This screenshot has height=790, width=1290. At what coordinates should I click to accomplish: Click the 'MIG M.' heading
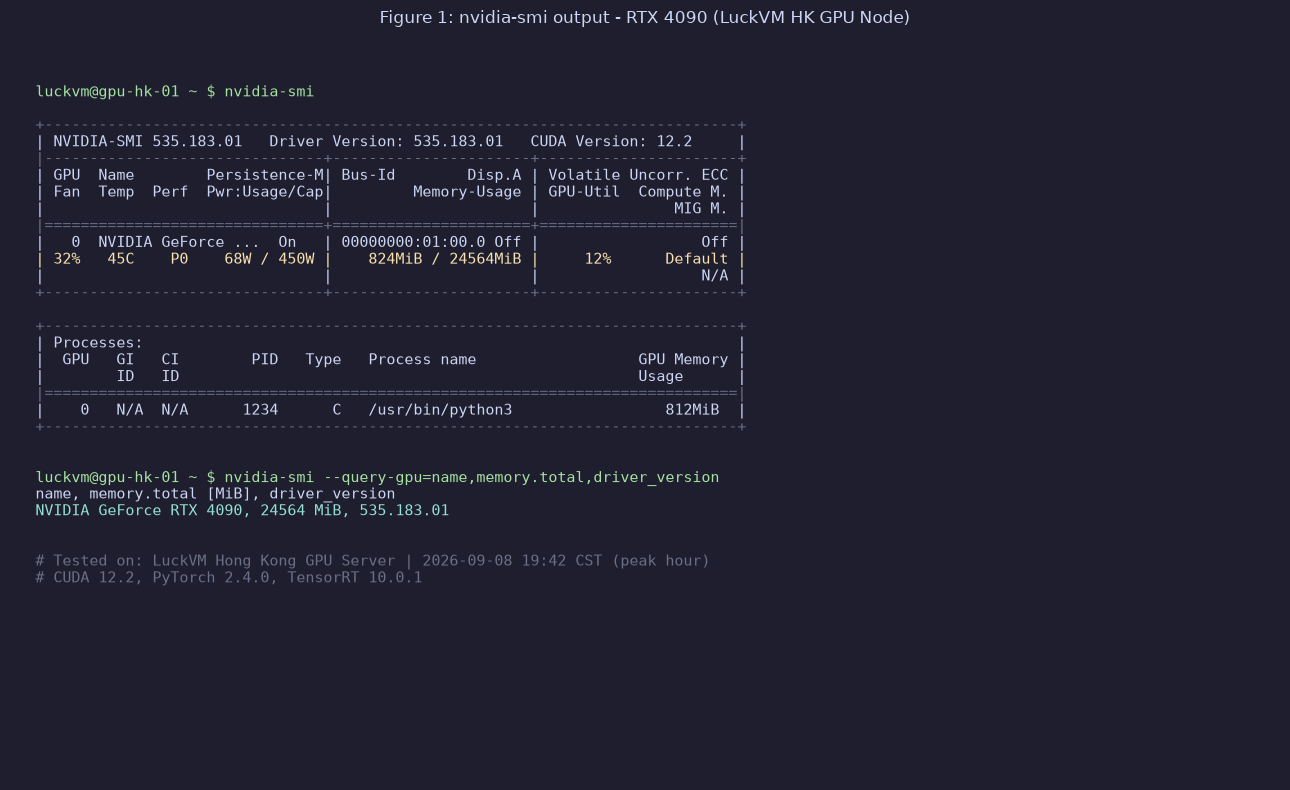point(701,209)
